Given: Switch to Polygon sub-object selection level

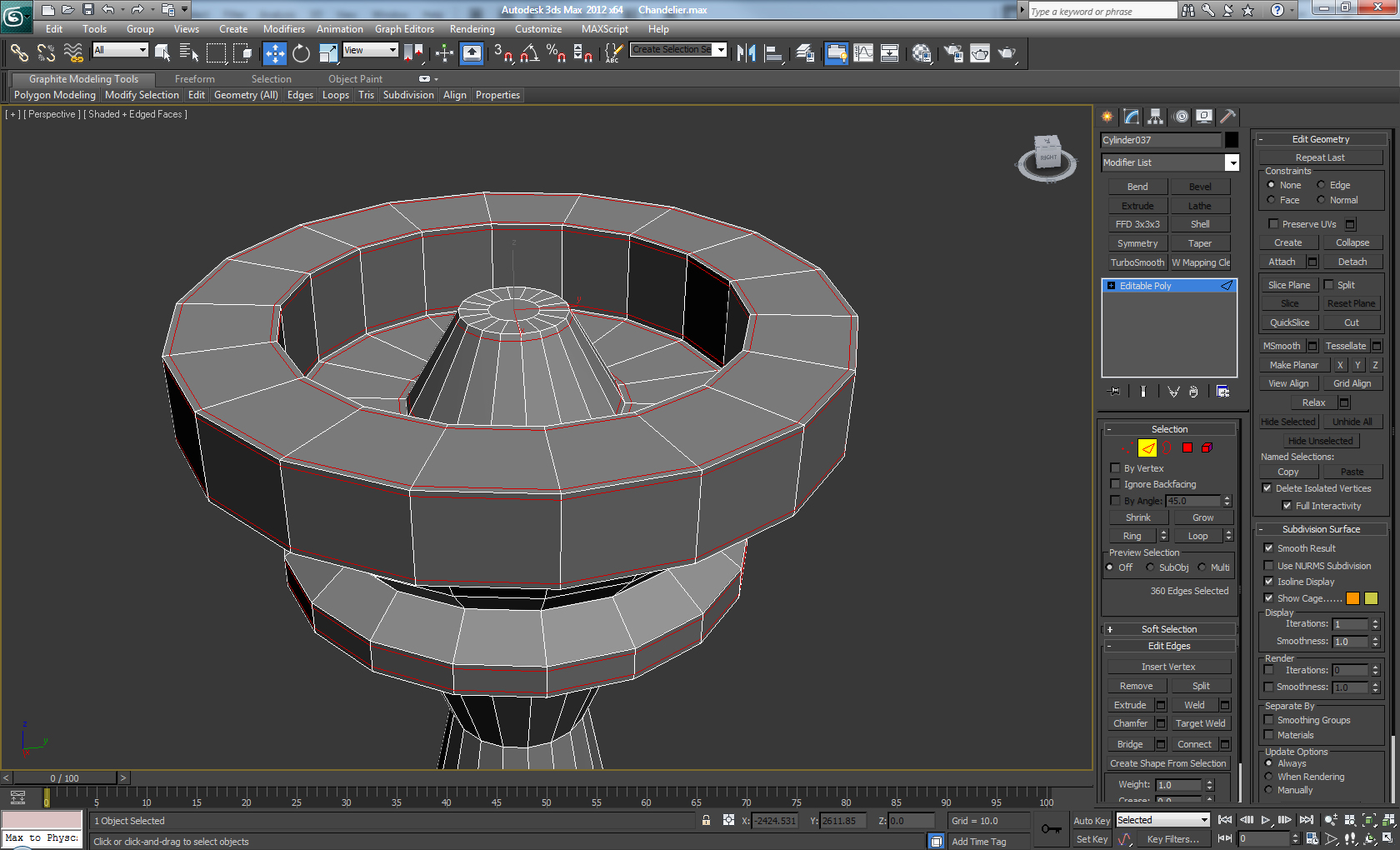Looking at the screenshot, I should 1187,447.
